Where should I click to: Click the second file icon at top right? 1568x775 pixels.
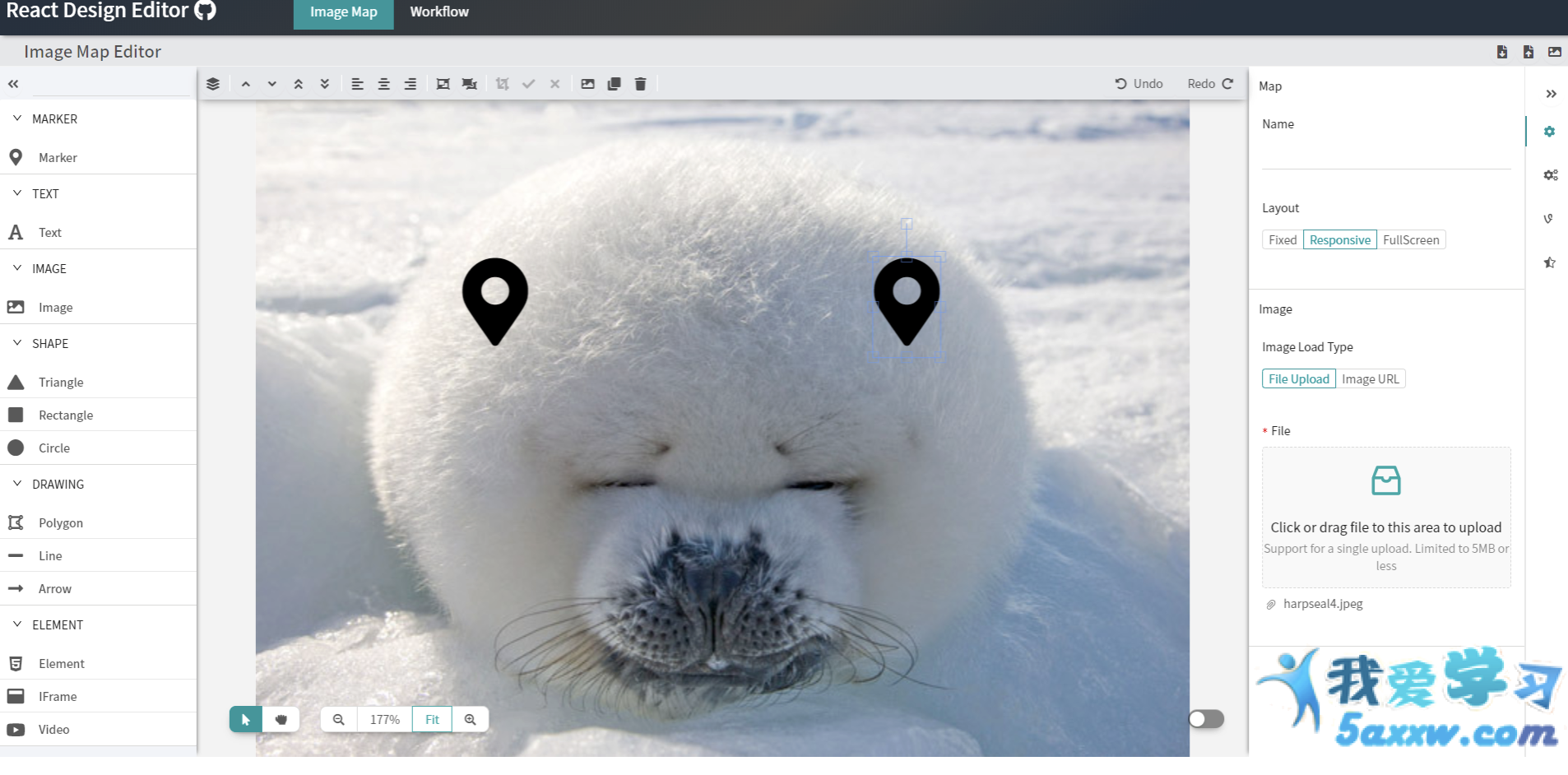coord(1529,52)
